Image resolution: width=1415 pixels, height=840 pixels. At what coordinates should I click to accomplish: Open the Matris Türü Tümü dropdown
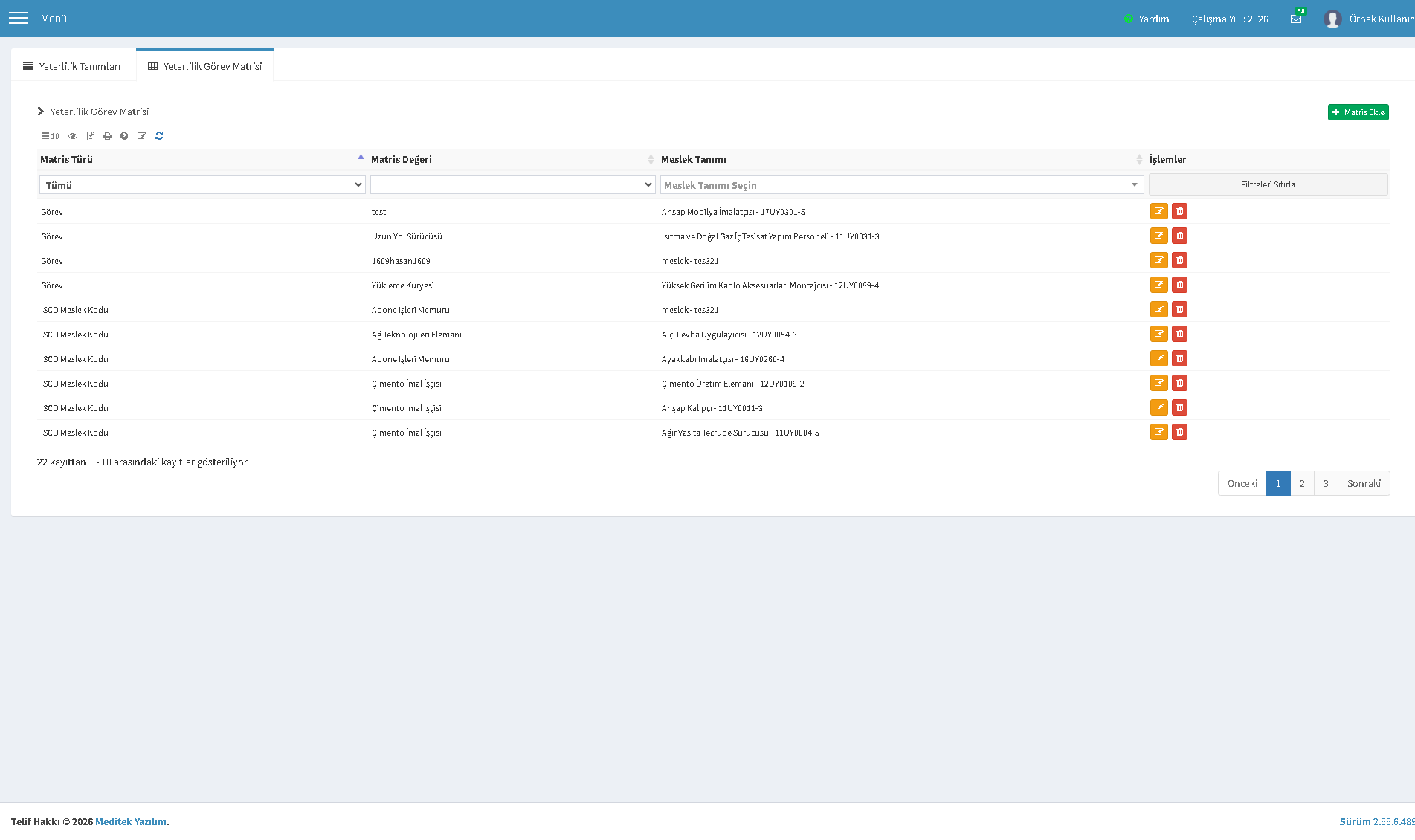[x=202, y=184]
